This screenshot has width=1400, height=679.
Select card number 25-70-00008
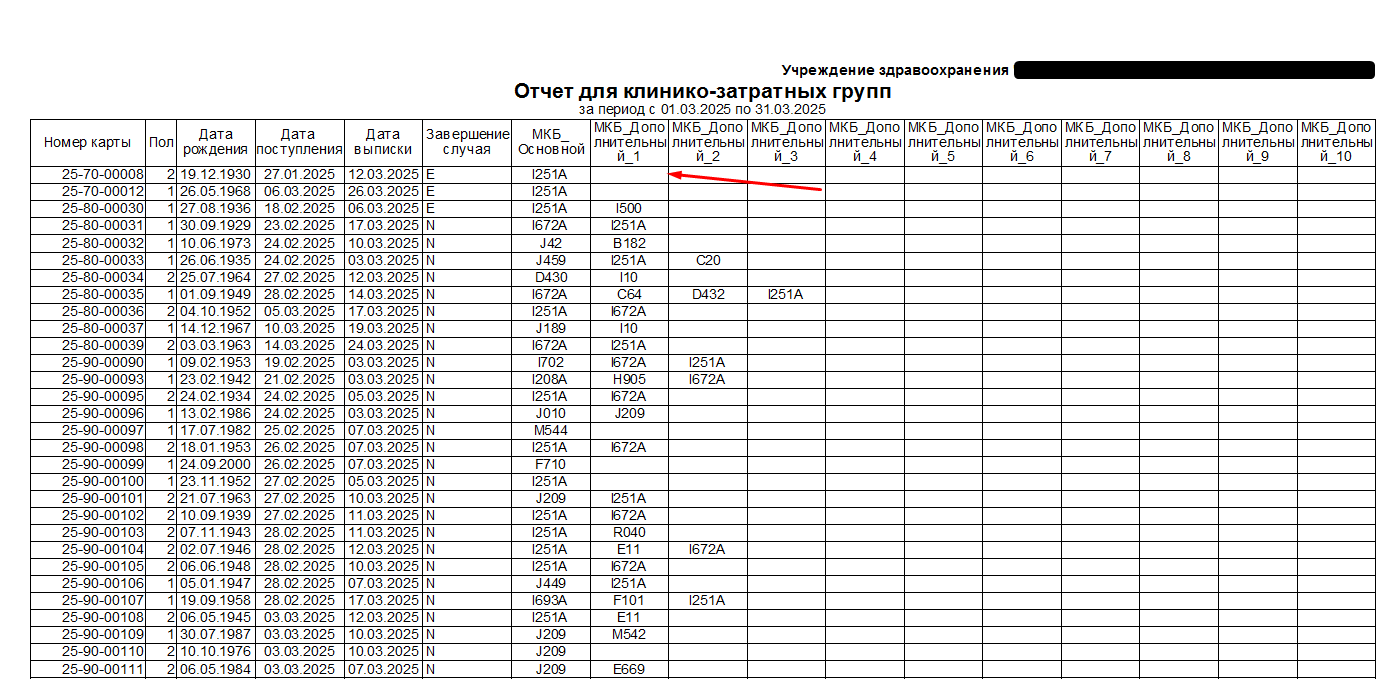(103, 174)
